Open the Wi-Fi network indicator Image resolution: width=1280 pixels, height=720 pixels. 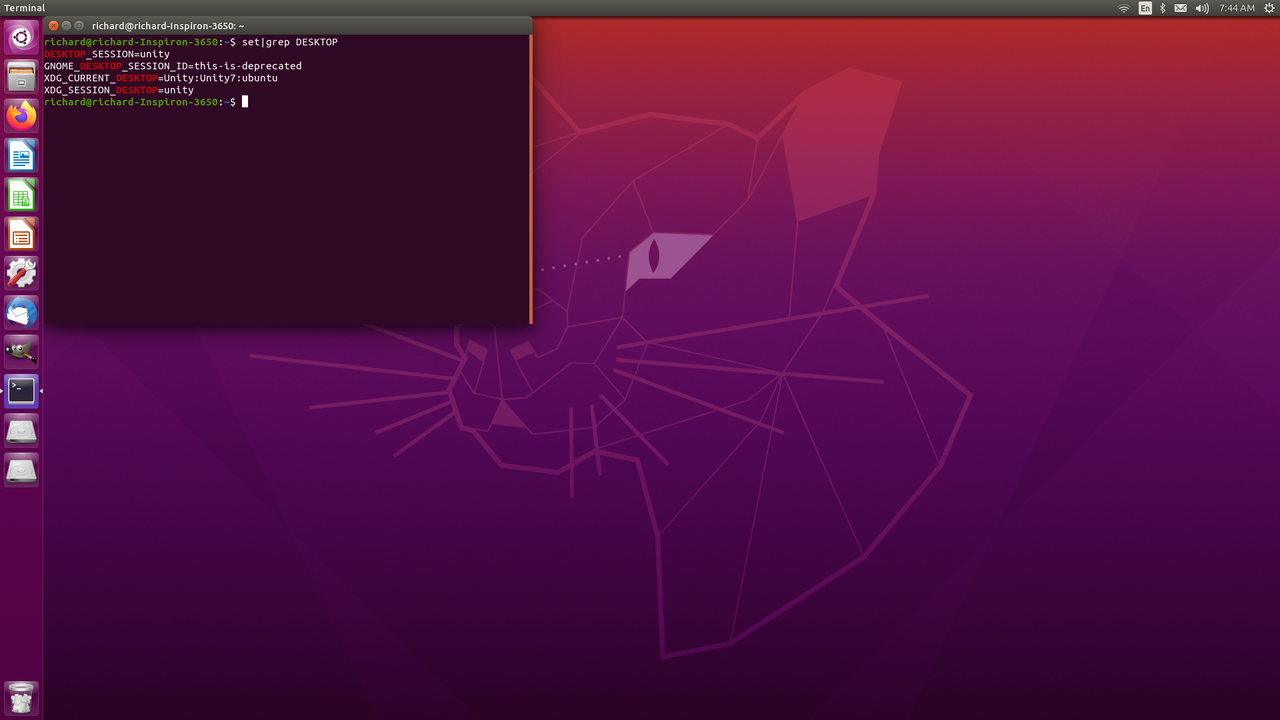pos(1124,8)
